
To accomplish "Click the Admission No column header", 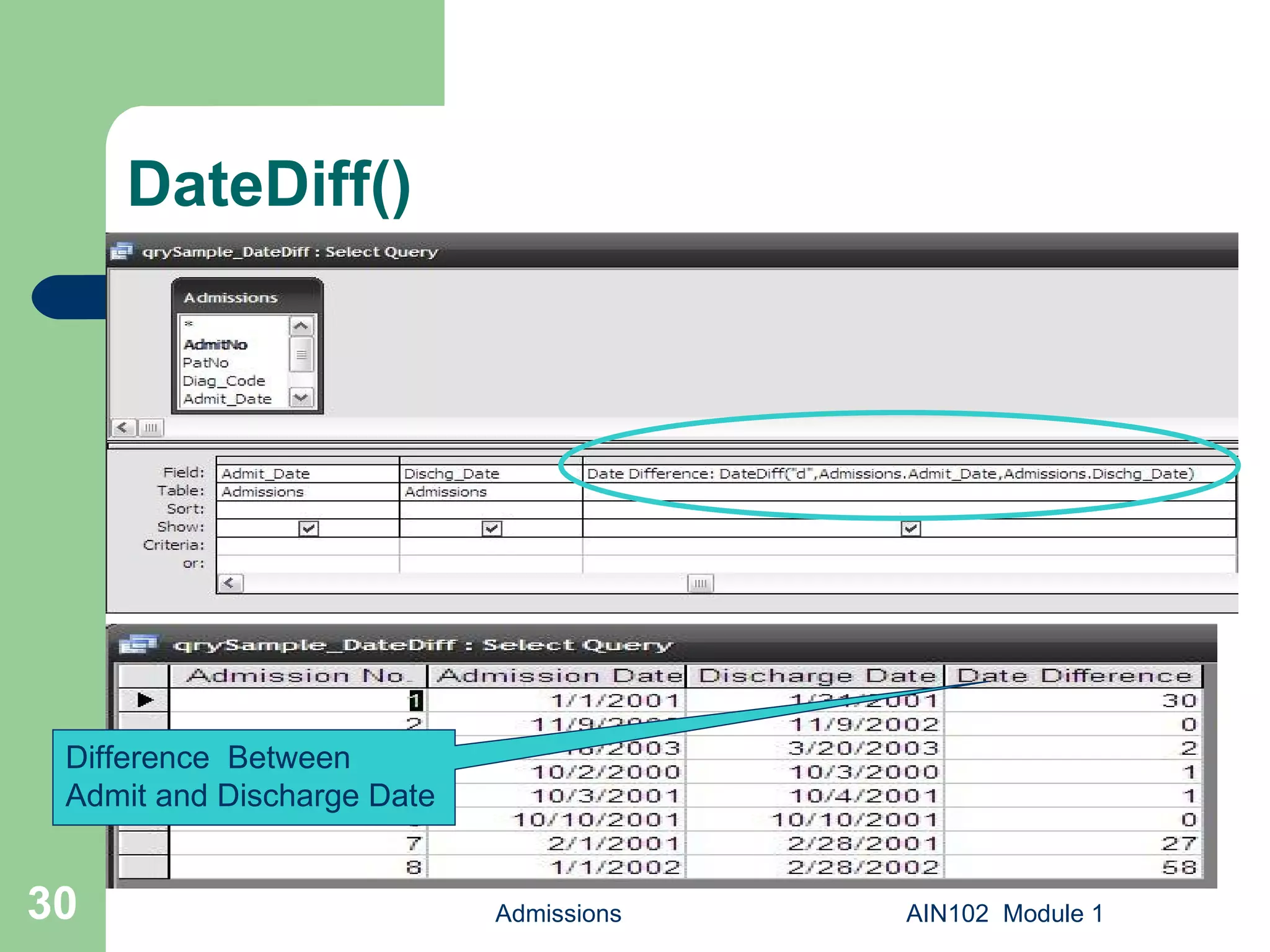I will 298,676.
